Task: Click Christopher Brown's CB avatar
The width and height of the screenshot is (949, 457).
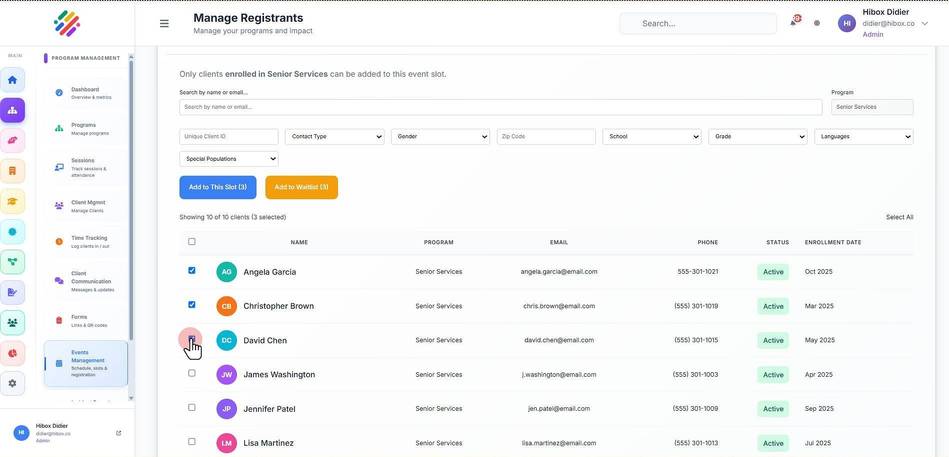Action: coord(226,306)
